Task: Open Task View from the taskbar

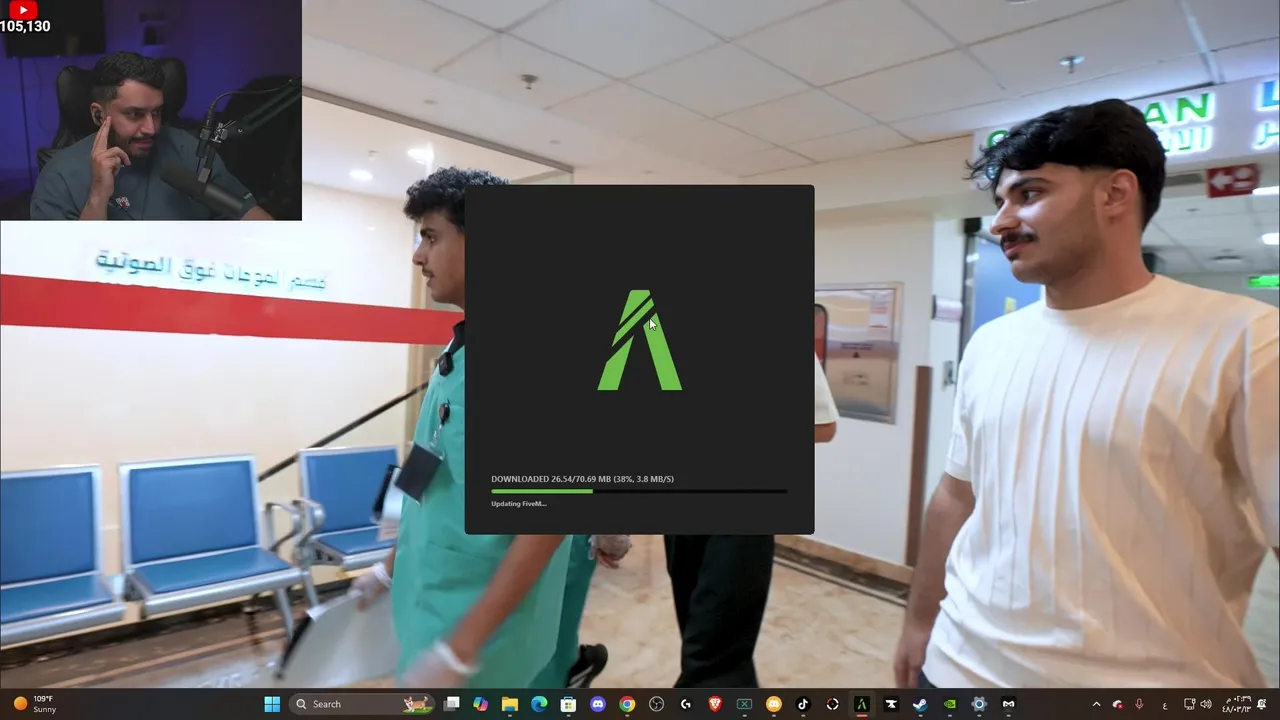Action: coord(452,704)
